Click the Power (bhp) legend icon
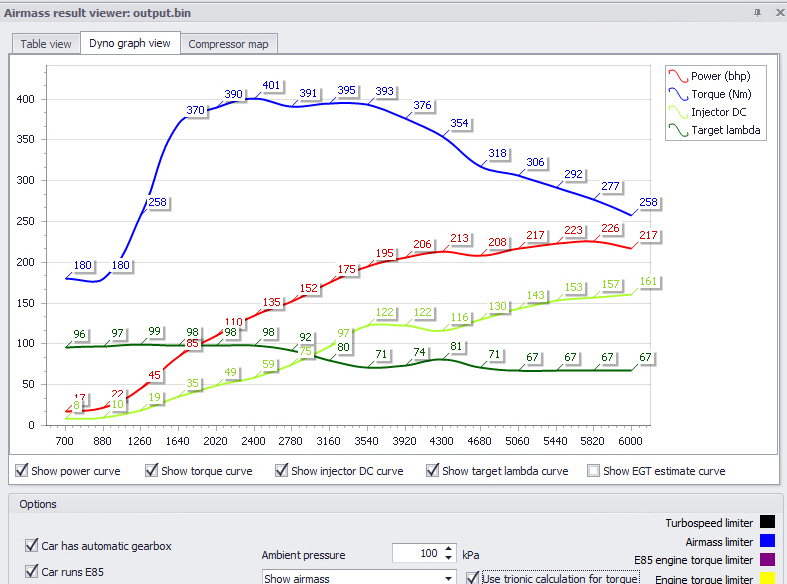 click(678, 76)
